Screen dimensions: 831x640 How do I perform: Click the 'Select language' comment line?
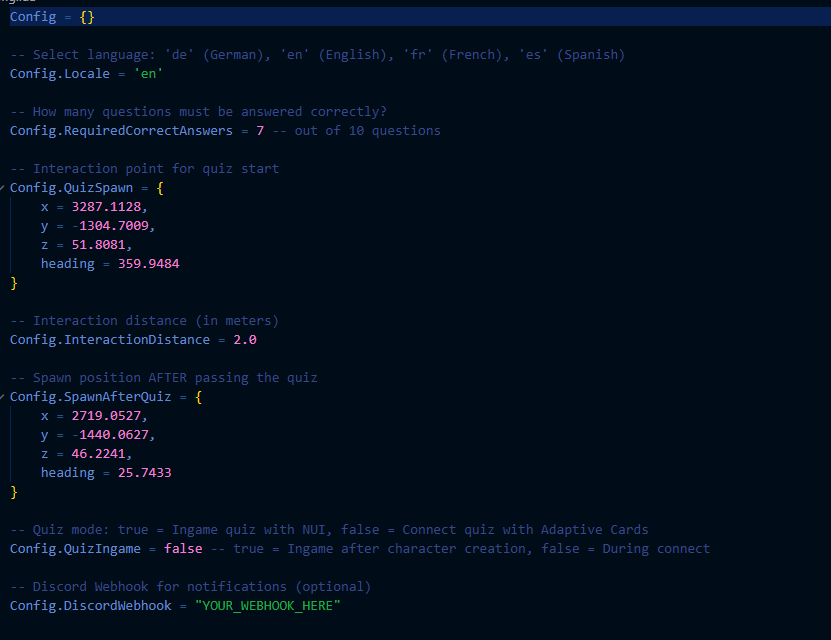(317, 55)
